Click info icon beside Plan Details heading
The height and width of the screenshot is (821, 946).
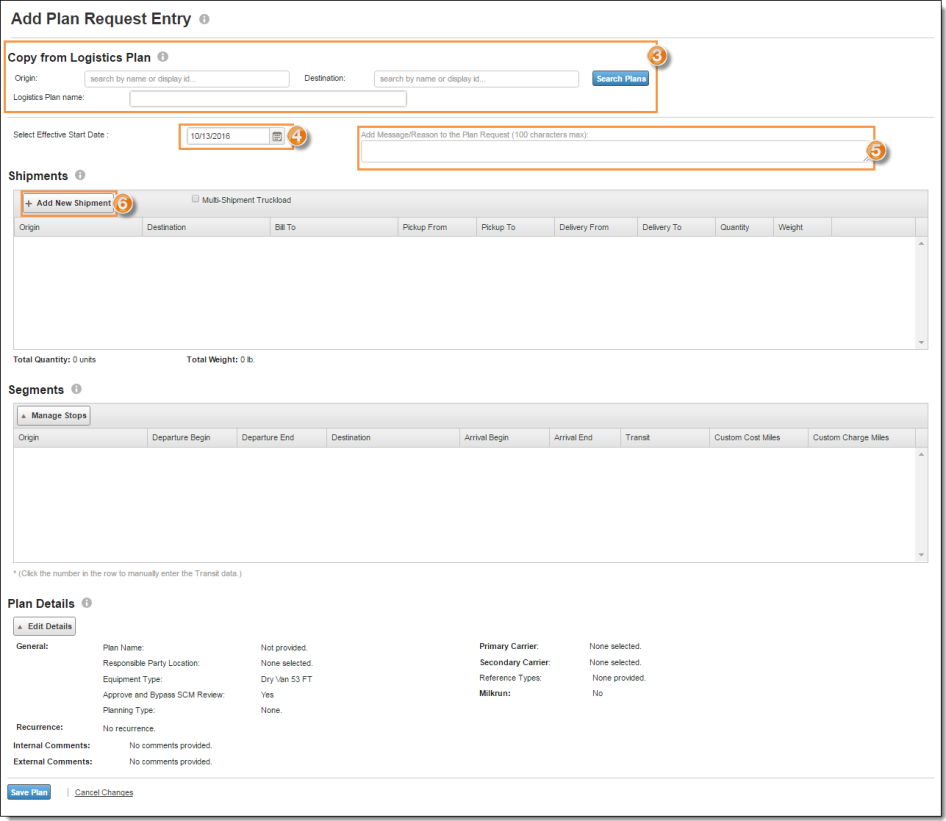coord(87,603)
